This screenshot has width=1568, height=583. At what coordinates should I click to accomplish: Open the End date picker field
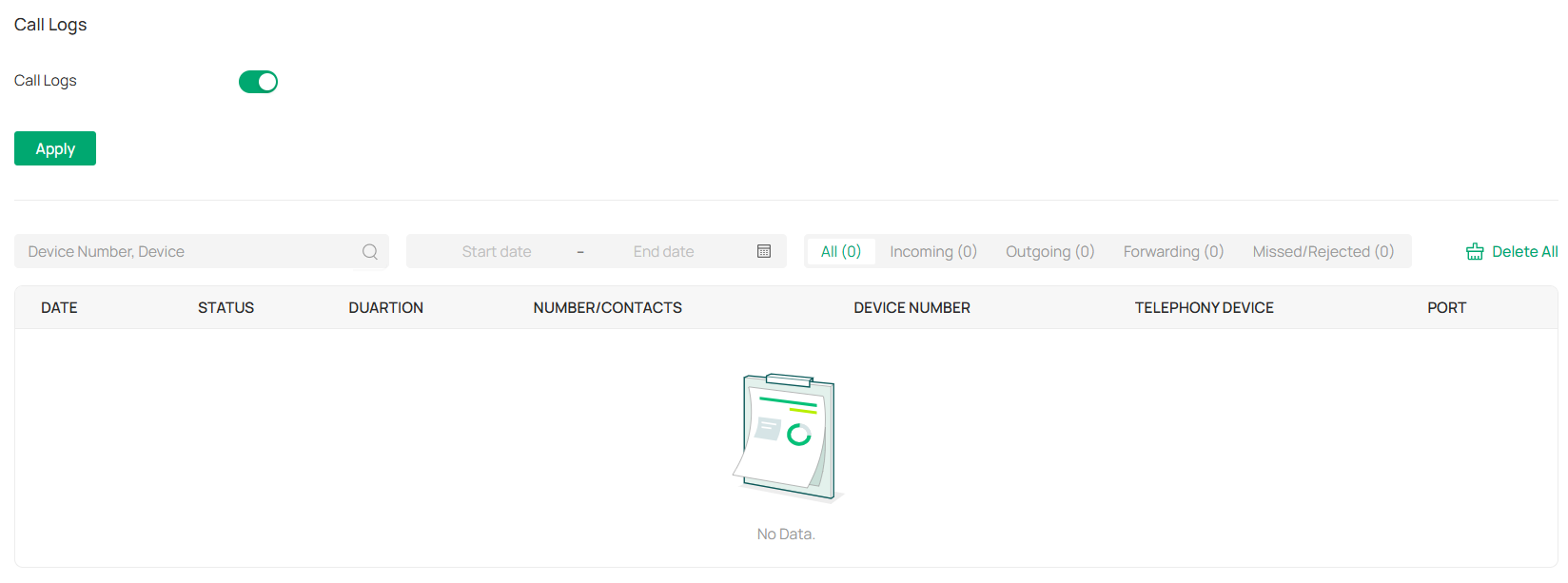[x=664, y=251]
